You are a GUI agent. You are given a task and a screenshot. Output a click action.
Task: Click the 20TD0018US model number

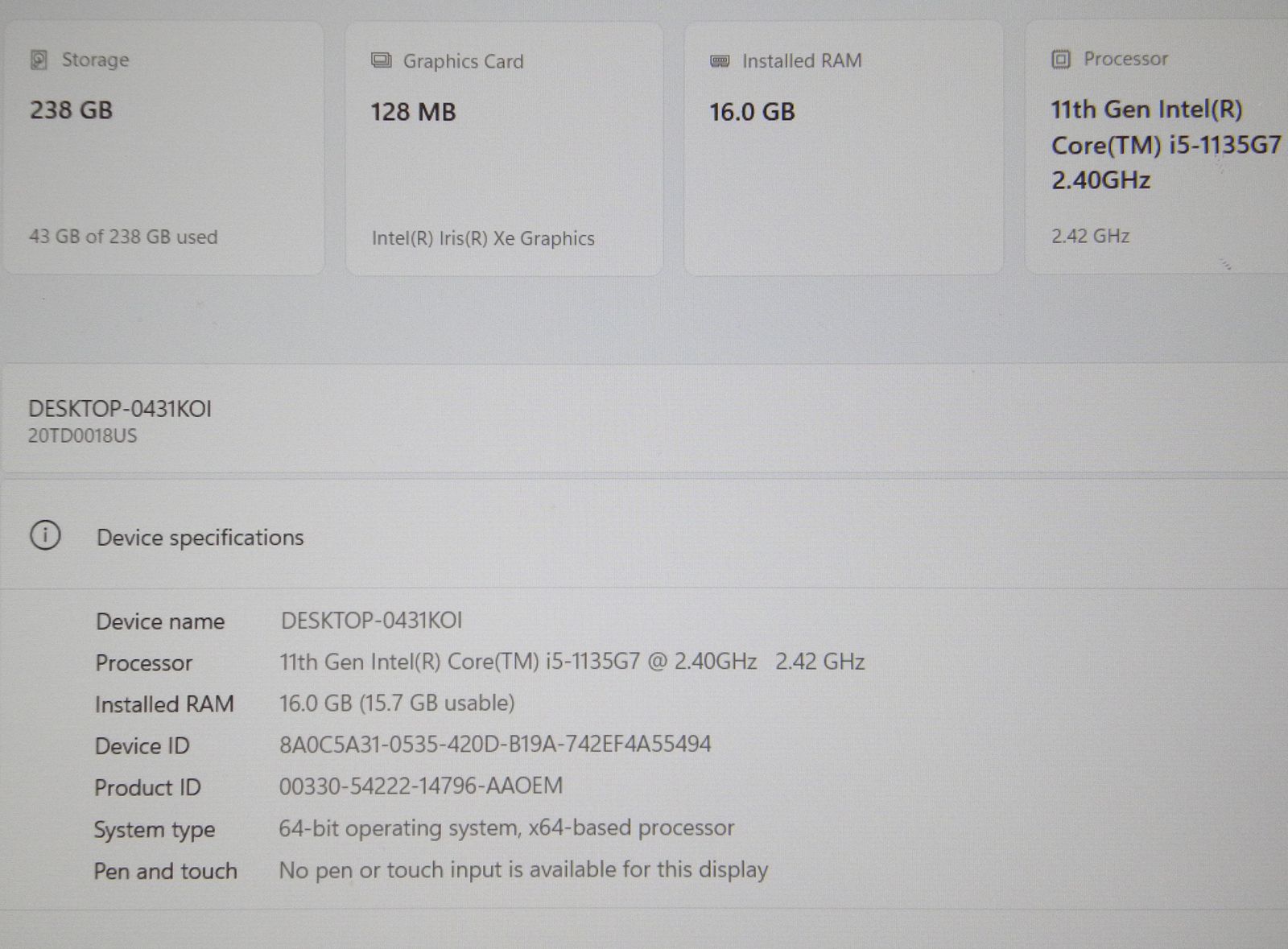point(83,436)
